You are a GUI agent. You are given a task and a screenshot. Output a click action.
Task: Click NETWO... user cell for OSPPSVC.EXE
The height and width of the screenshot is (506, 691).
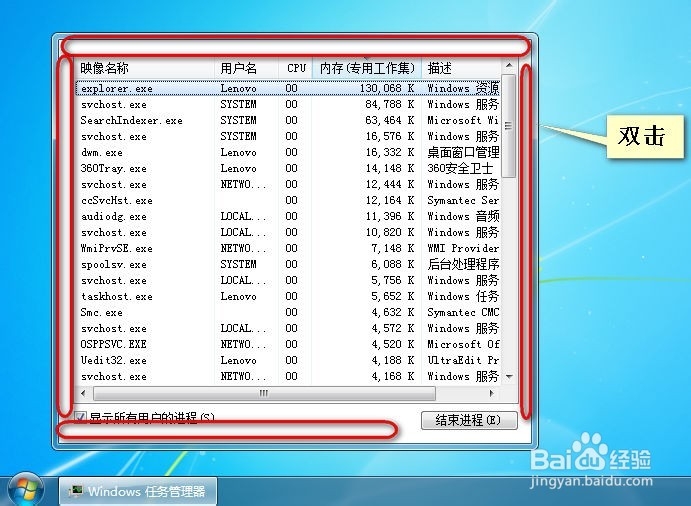tap(243, 344)
